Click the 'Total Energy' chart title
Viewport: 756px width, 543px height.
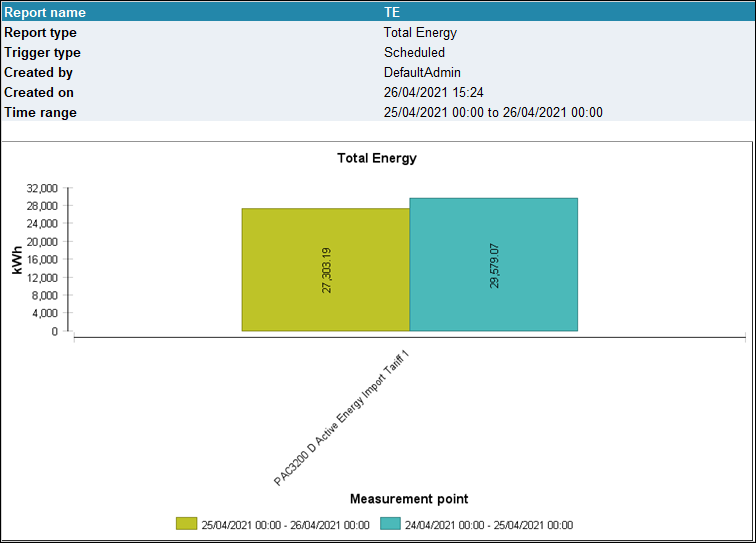pos(377,158)
